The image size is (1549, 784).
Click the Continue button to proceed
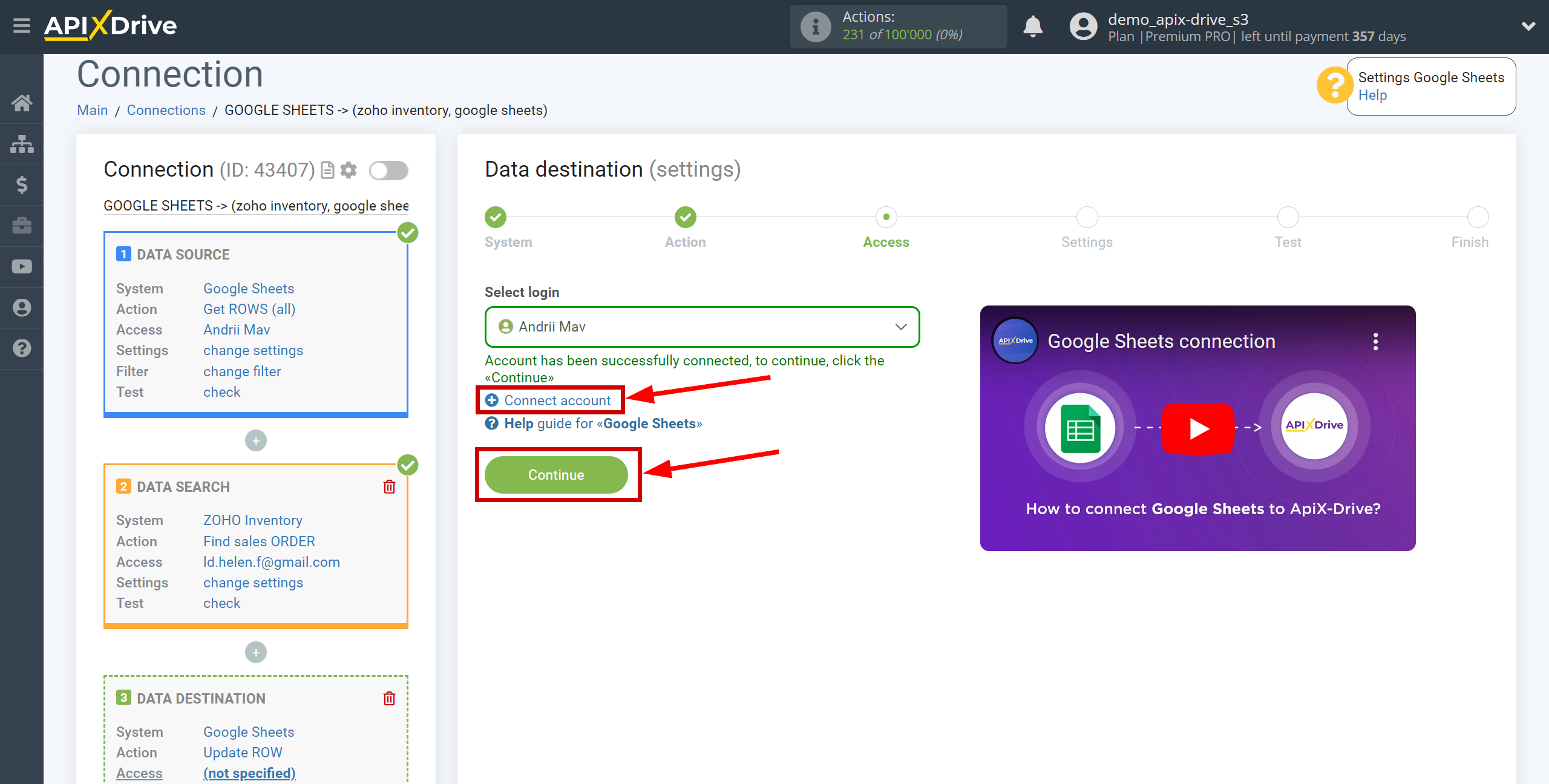click(557, 475)
